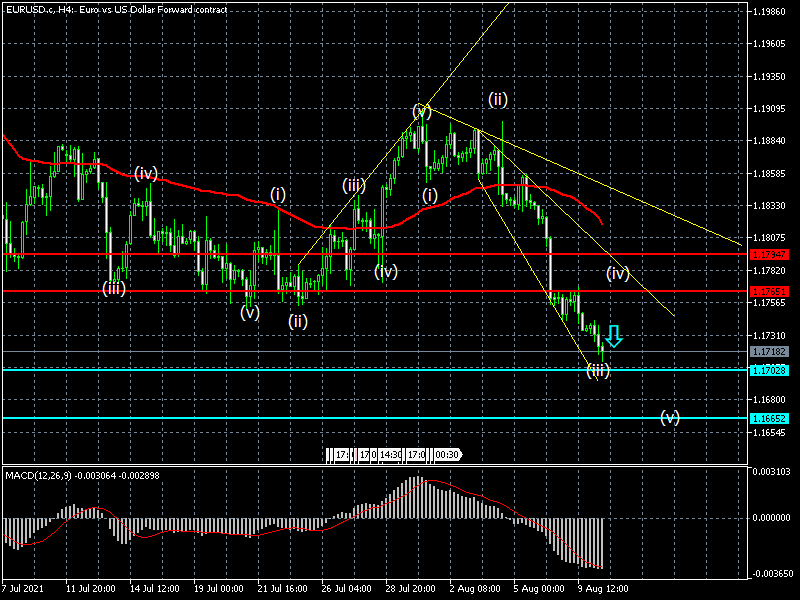
Task: Select the (iv) wave label on the left
Action: pos(146,173)
